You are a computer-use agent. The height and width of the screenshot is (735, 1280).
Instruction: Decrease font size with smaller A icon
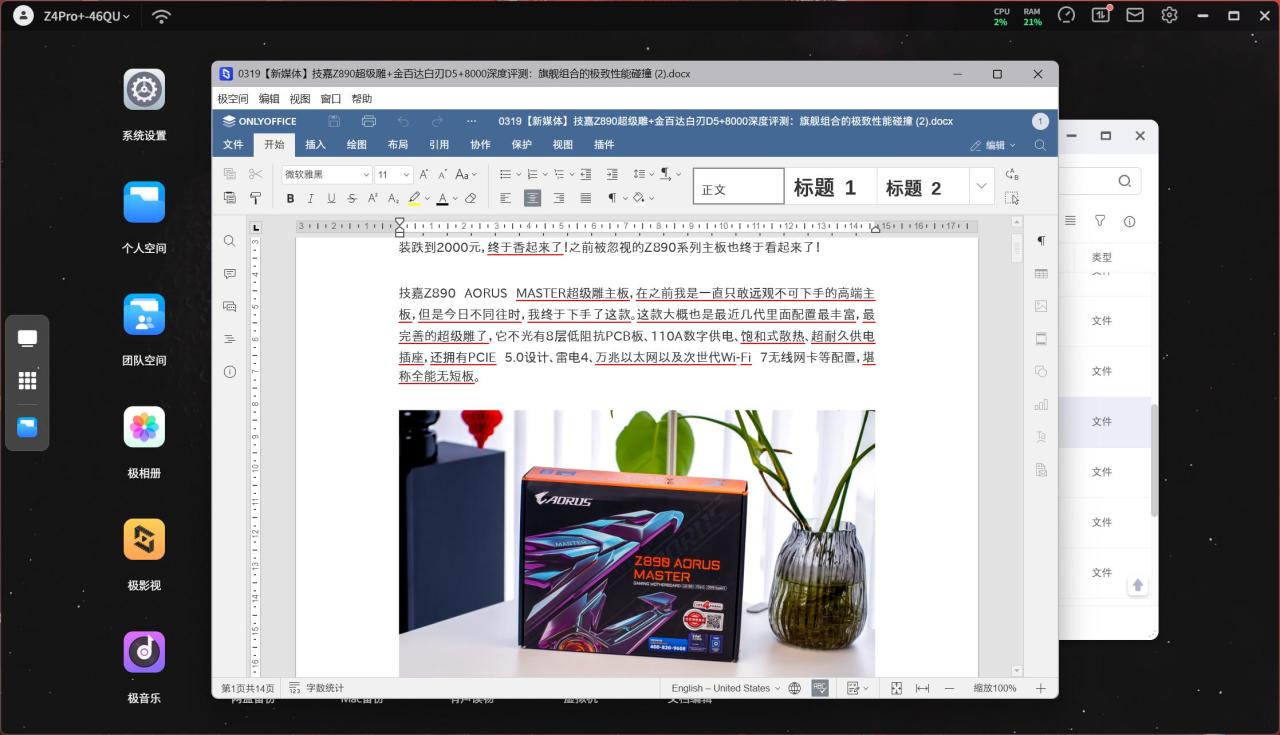(x=442, y=174)
